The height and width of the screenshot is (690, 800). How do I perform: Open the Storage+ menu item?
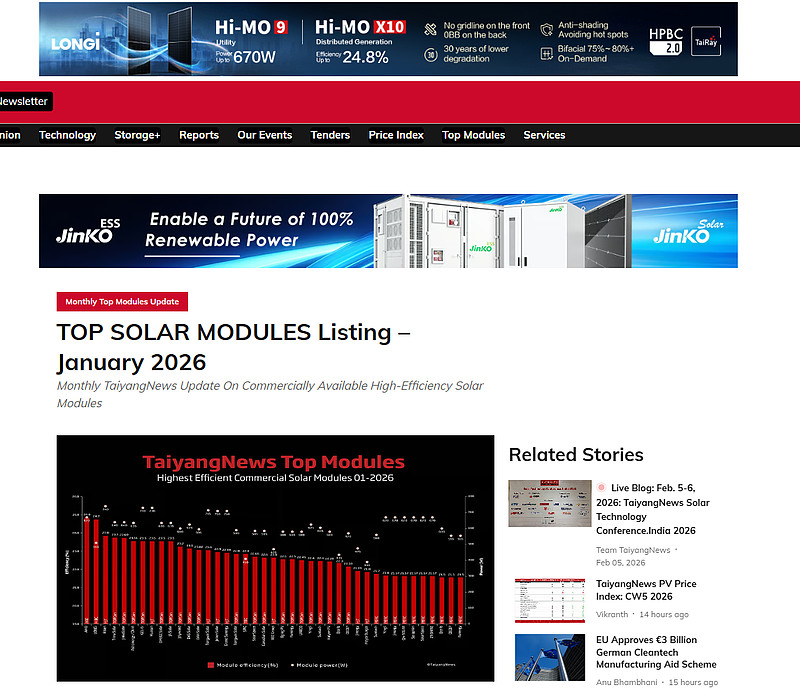click(x=137, y=135)
